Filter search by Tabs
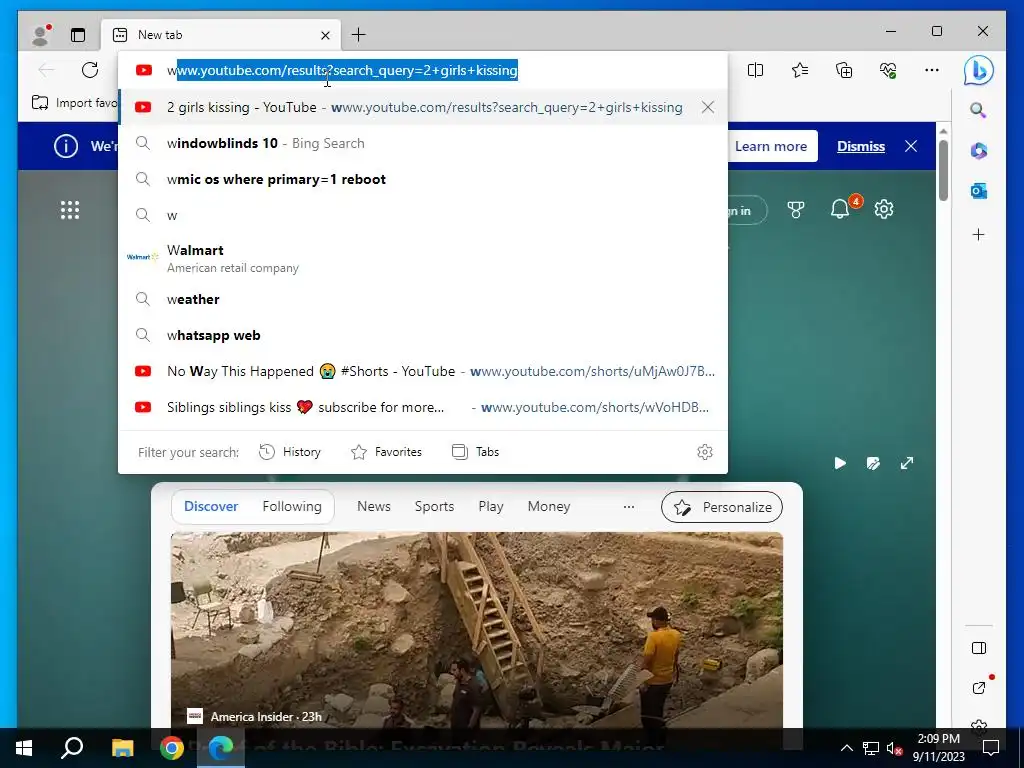The width and height of the screenshot is (1024, 768). (475, 452)
